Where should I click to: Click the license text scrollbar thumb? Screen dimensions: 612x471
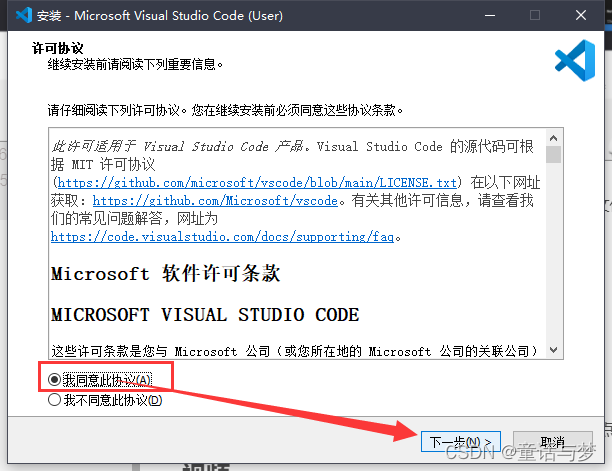(x=553, y=155)
